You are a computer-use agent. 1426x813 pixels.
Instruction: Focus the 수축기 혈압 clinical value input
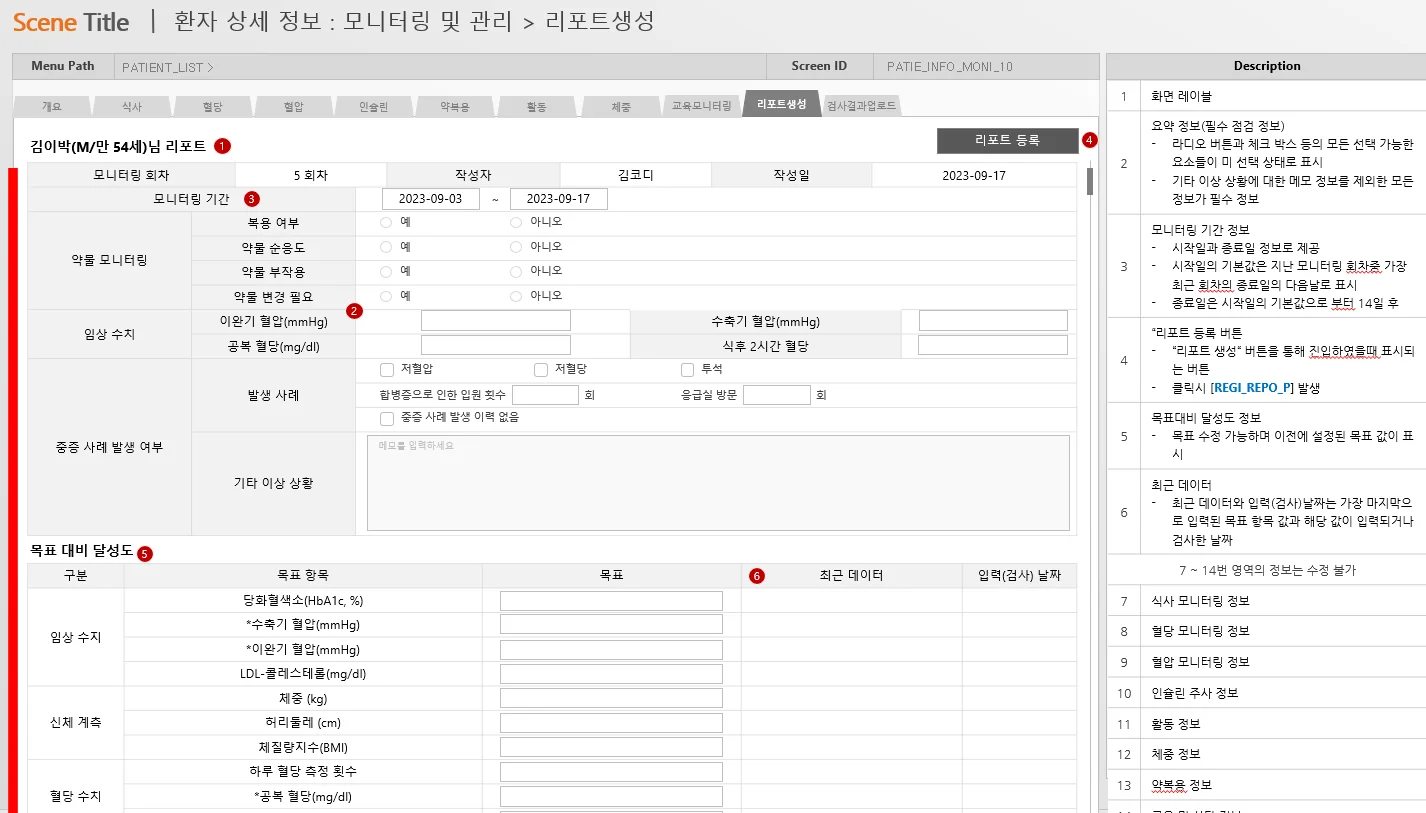[x=993, y=321]
